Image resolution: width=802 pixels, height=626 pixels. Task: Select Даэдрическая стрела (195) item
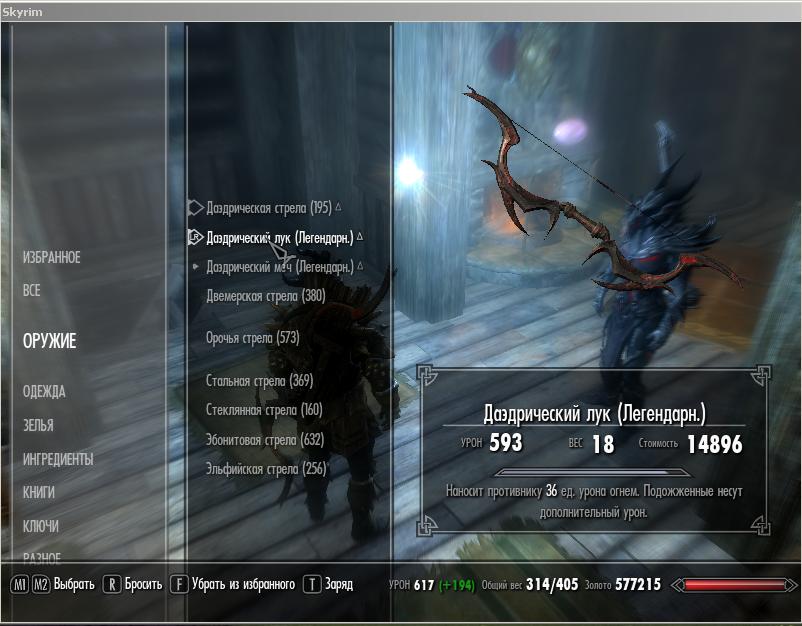pos(269,208)
